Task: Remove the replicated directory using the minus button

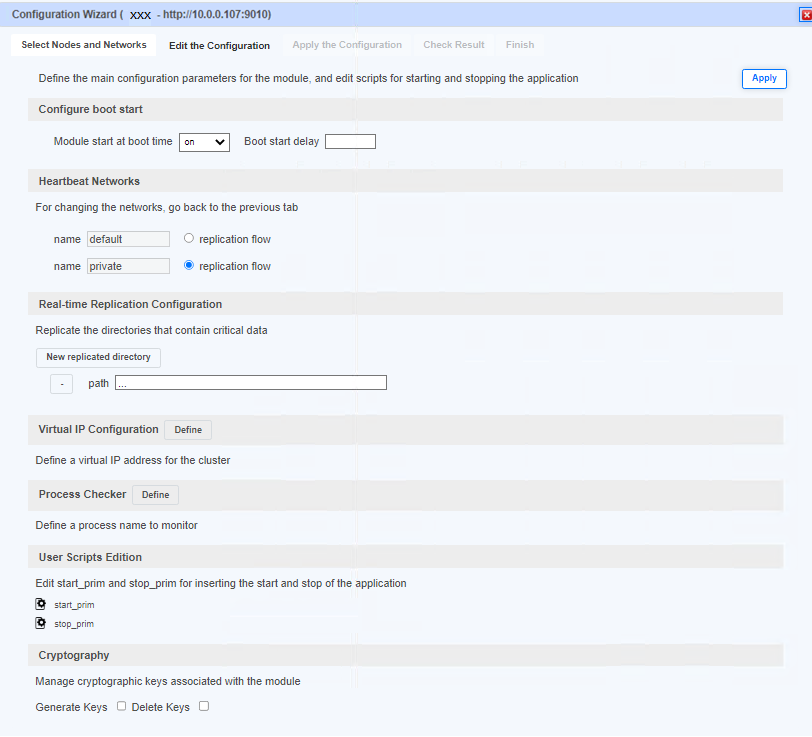Action: pos(61,382)
